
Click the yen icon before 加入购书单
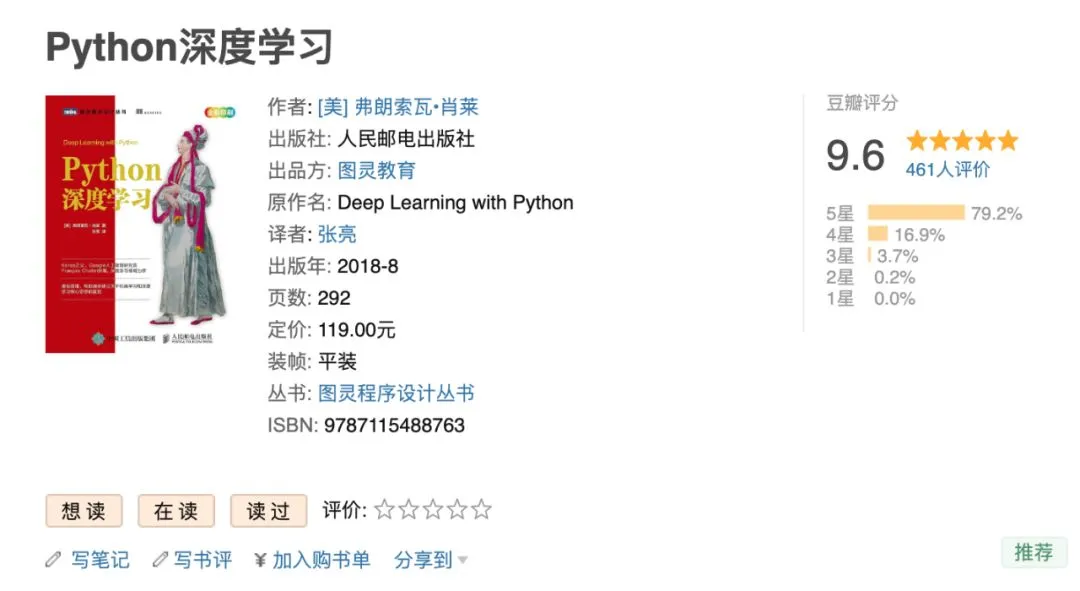coord(260,560)
